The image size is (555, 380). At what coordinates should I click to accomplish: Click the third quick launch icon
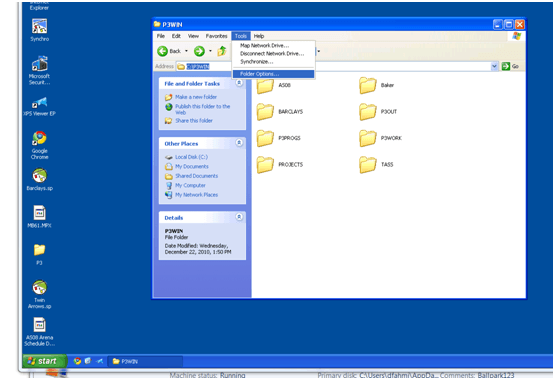(x=100, y=361)
